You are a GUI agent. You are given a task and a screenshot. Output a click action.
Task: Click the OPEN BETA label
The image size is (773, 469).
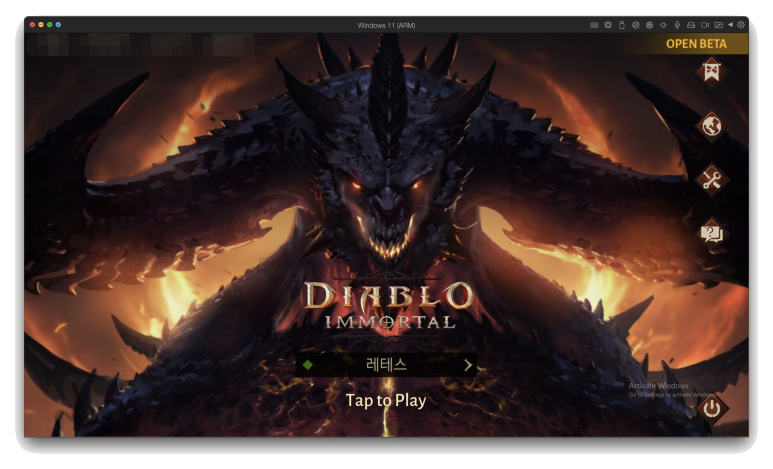[696, 44]
